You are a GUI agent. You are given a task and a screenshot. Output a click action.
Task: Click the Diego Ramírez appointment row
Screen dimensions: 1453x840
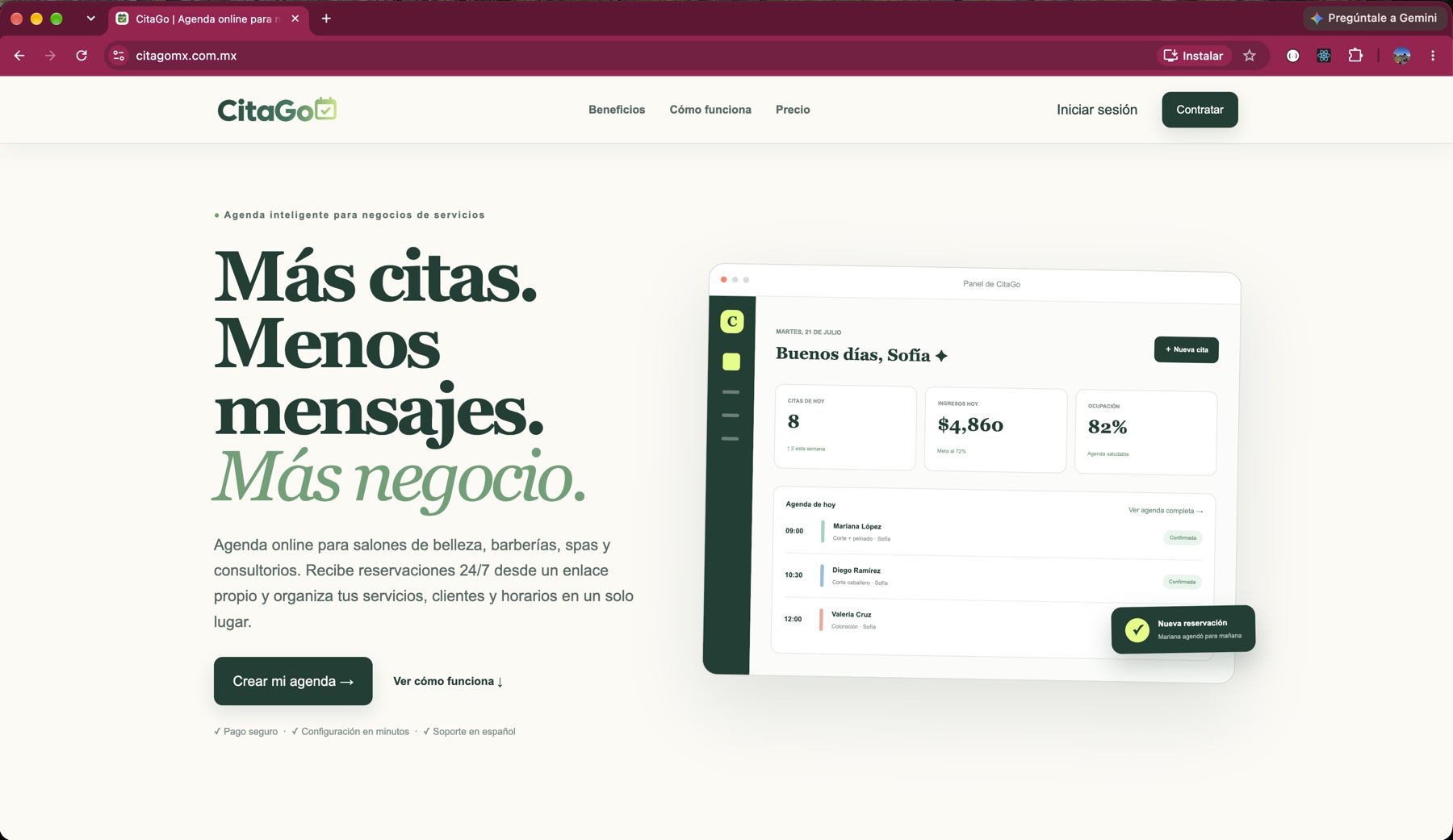tap(993, 576)
